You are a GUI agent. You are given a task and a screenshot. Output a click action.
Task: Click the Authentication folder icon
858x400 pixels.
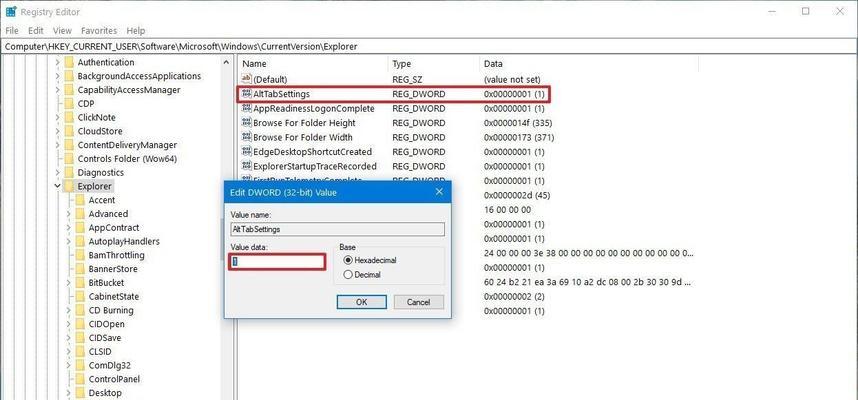coord(69,62)
